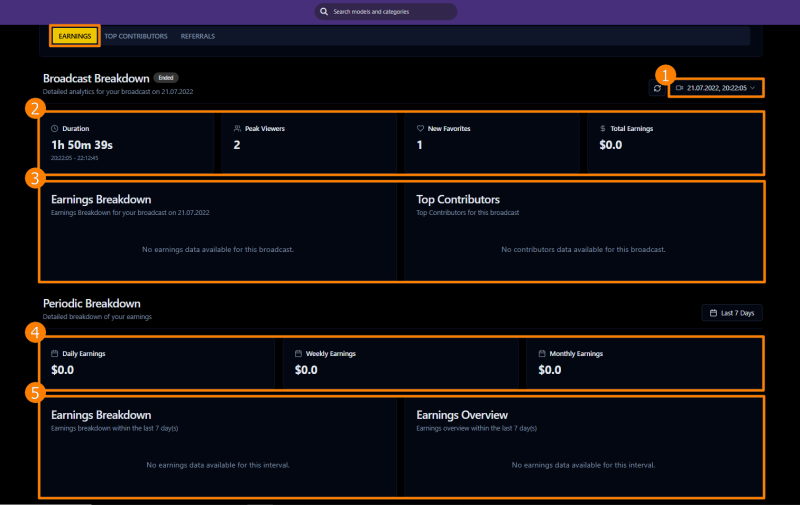Click the dollar icon beside Total Earnings

(602, 129)
